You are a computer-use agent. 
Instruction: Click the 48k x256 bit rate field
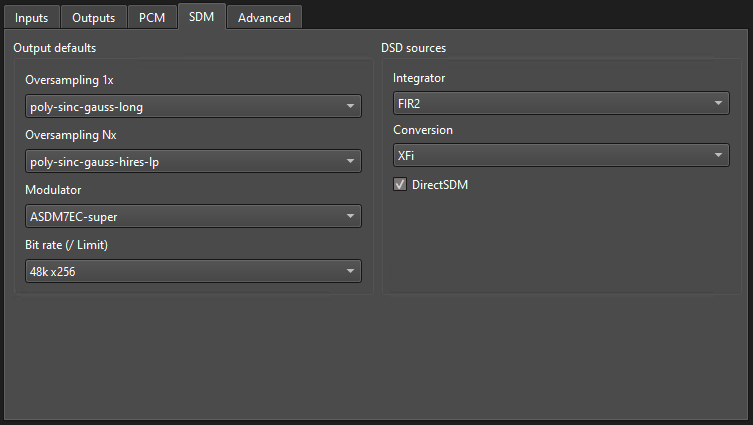[x=193, y=271]
